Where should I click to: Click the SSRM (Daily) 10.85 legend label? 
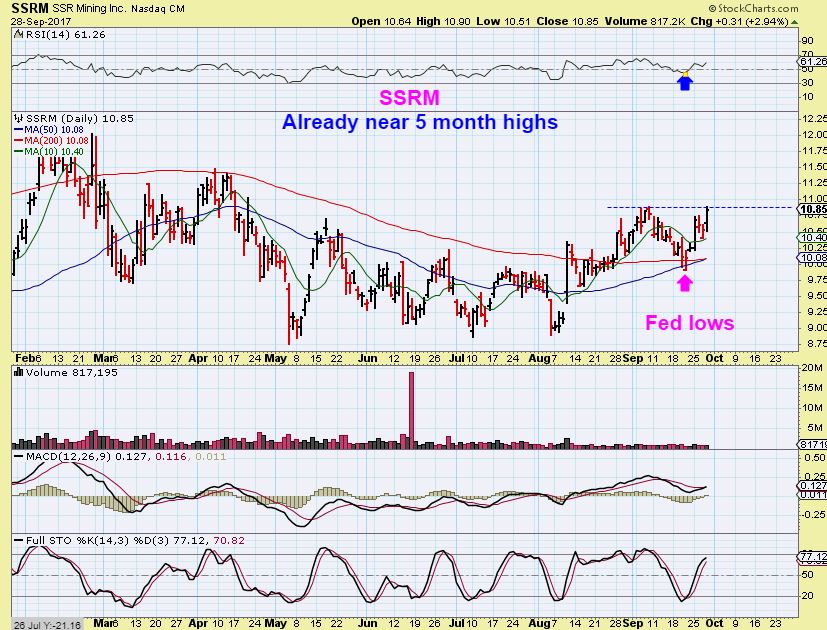click(80, 119)
